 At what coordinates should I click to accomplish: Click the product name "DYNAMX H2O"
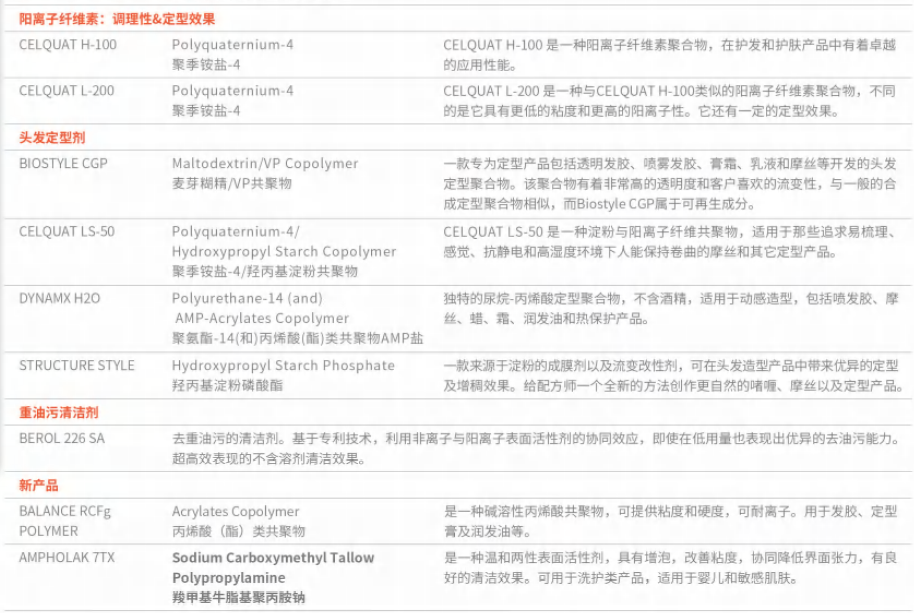click(59, 299)
